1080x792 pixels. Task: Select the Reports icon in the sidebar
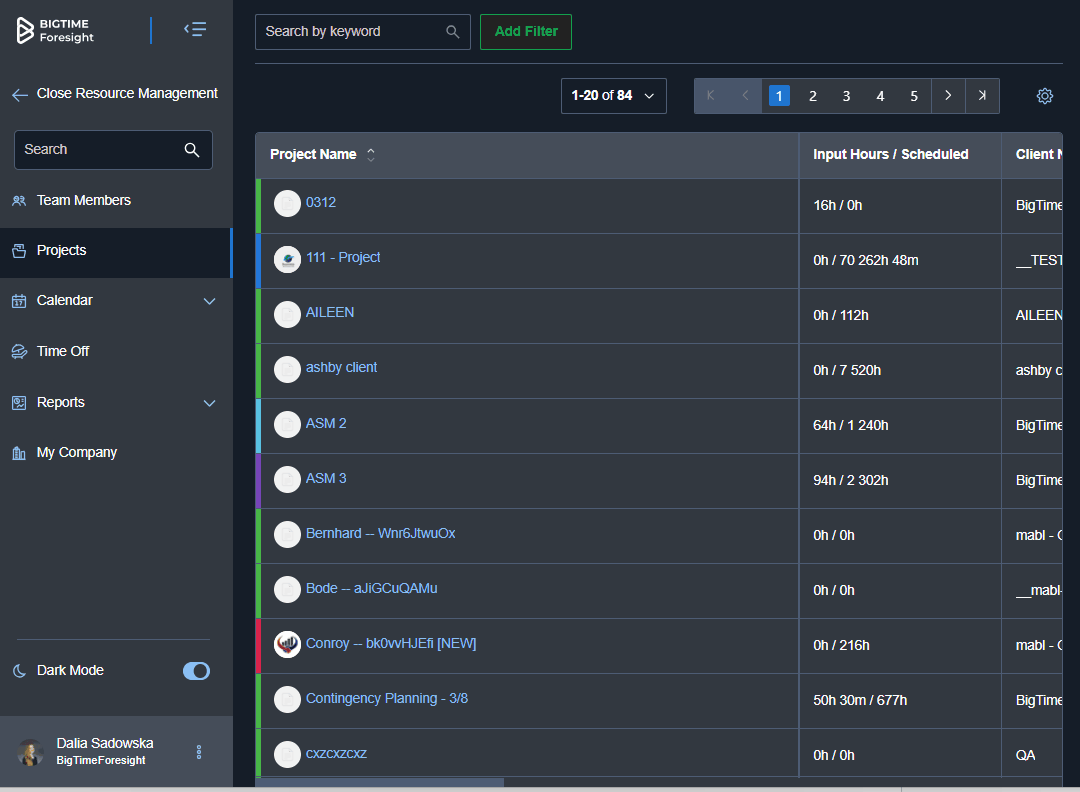[x=19, y=402]
